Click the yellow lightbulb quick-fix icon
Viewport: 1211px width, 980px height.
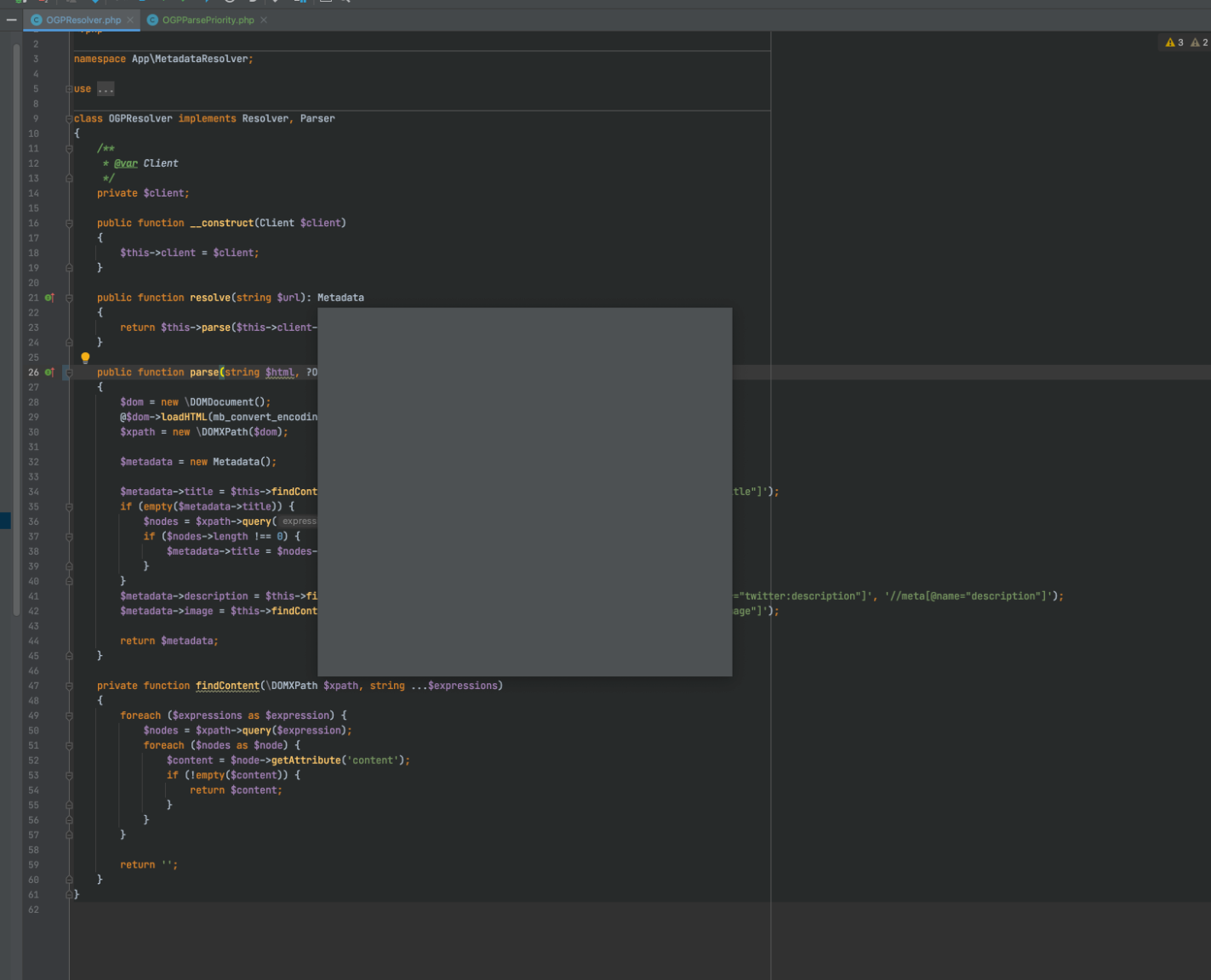pos(85,358)
